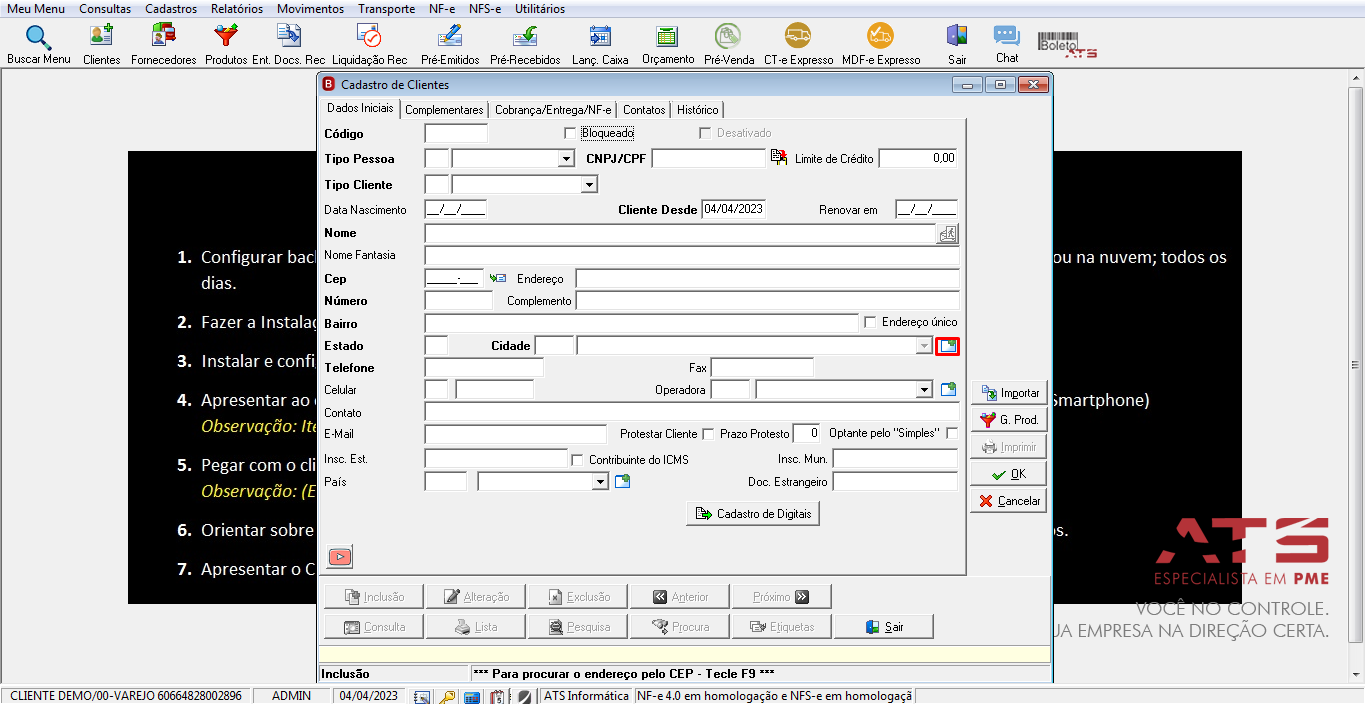
Task: Open the Operadora dropdown list
Action: click(x=924, y=390)
